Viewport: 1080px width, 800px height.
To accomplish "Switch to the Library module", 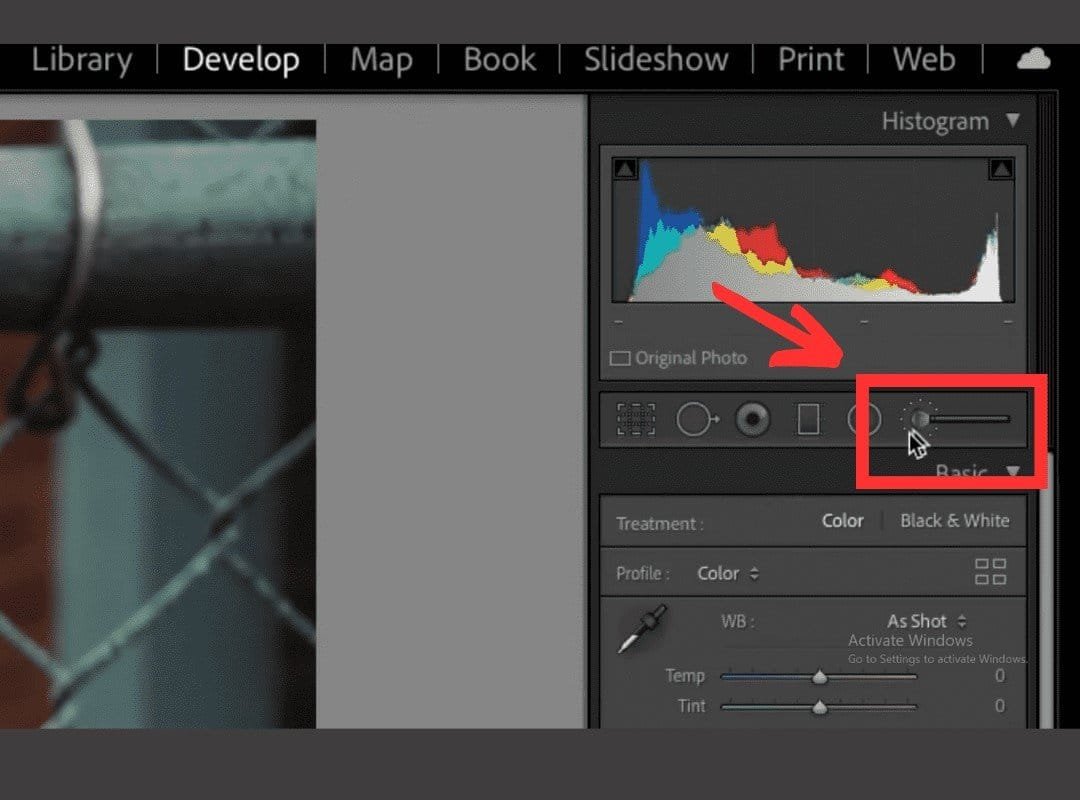I will (82, 60).
